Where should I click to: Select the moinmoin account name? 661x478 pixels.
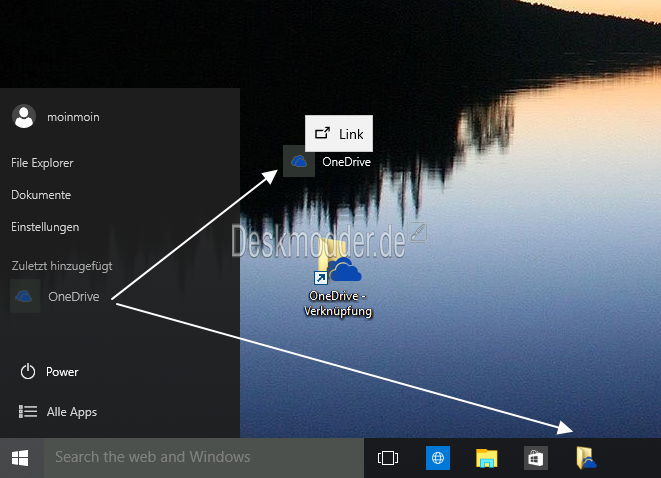pos(73,117)
